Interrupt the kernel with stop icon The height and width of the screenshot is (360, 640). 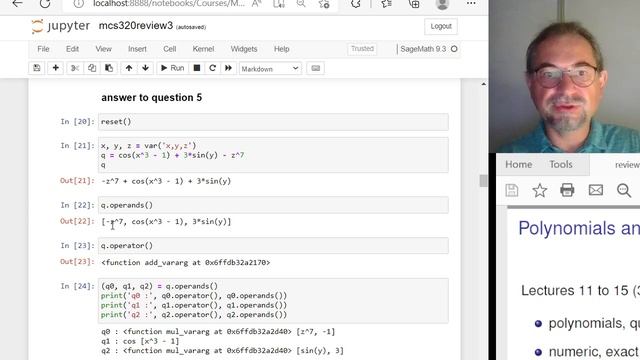point(197,68)
